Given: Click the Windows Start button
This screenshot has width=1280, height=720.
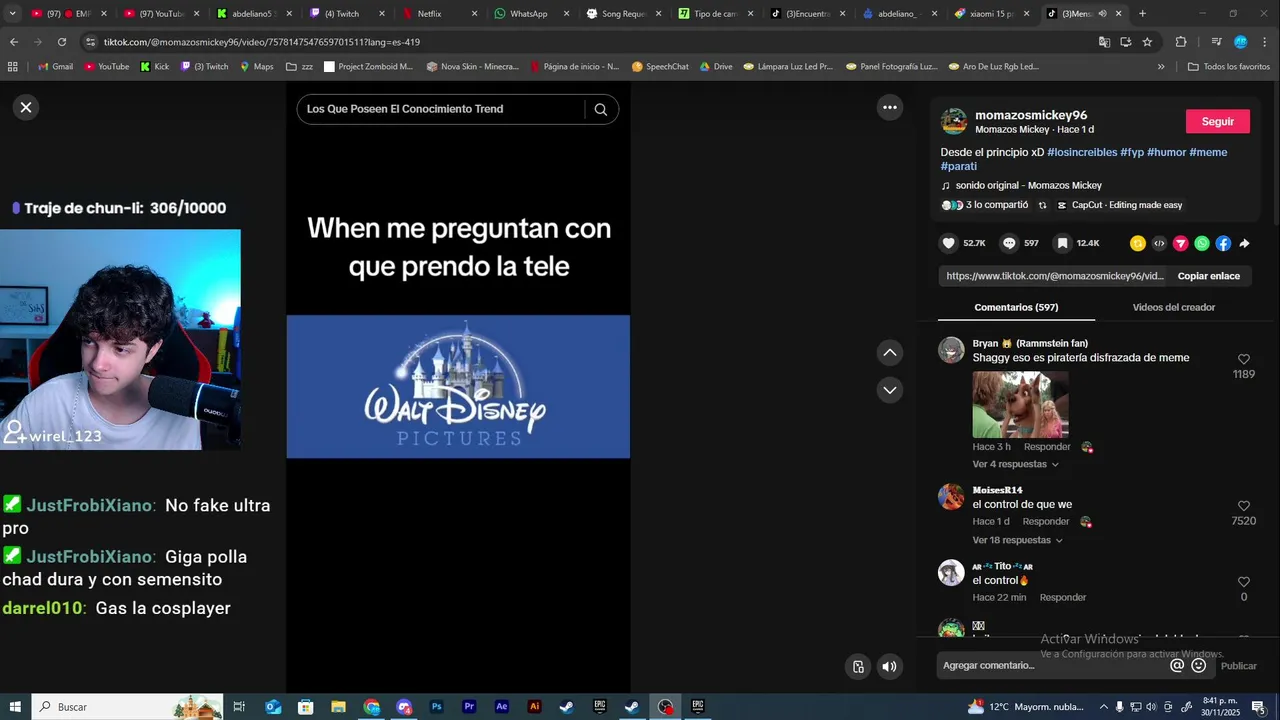Looking at the screenshot, I should point(15,707).
